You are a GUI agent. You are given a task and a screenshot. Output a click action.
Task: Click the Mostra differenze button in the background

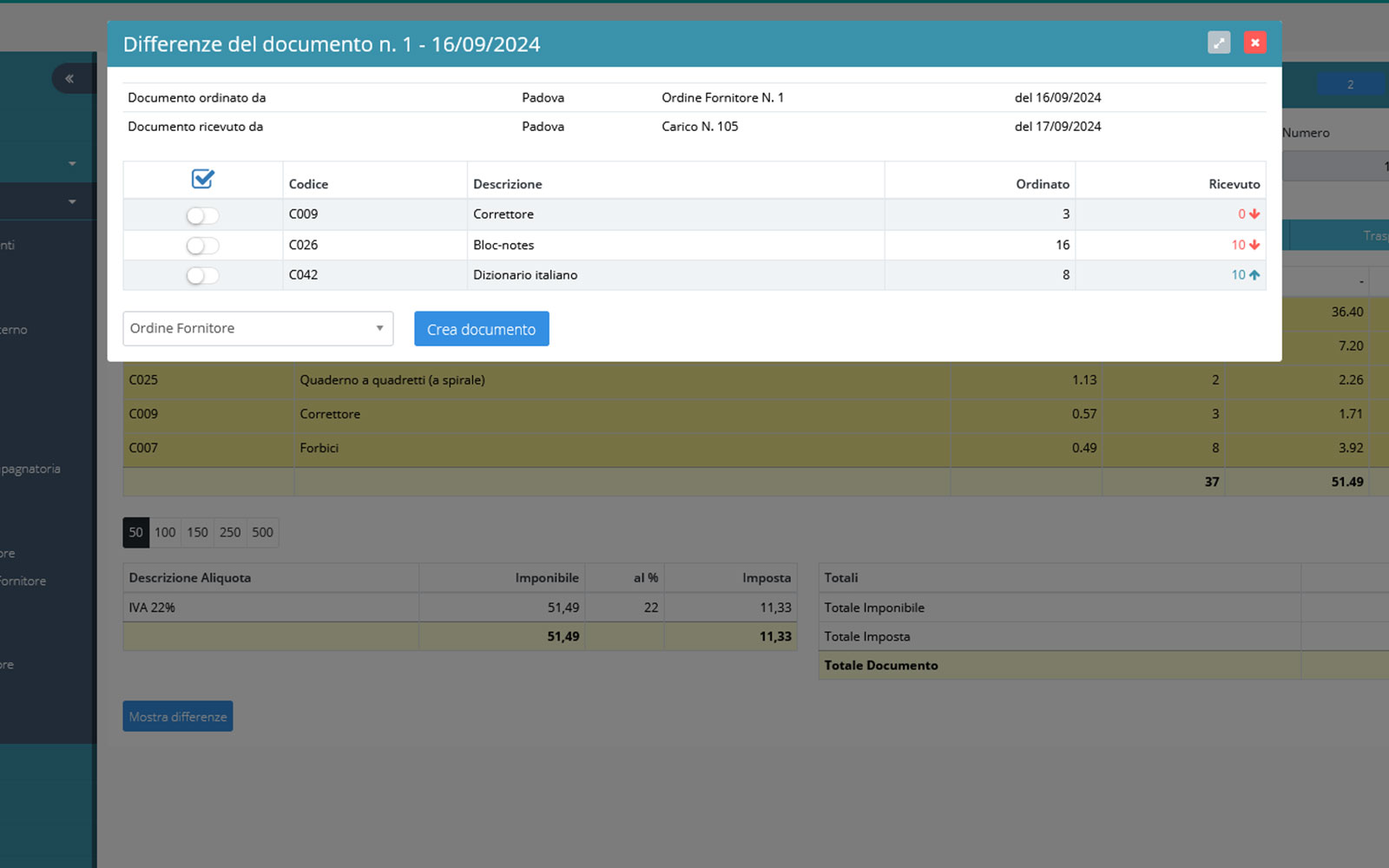(x=178, y=716)
